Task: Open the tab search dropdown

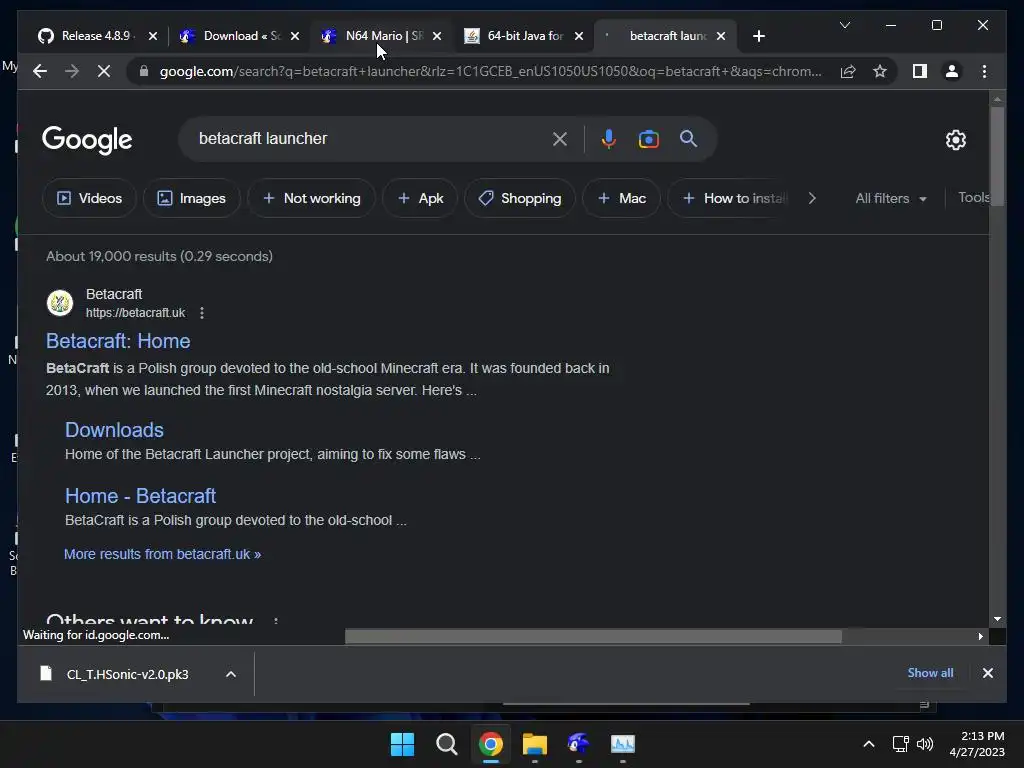Action: click(844, 25)
